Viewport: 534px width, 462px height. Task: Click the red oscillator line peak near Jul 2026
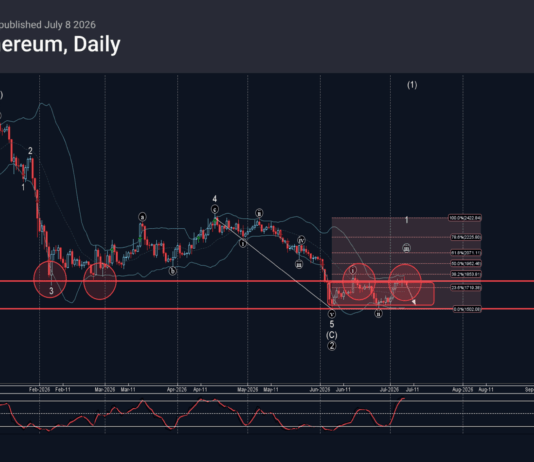point(403,399)
